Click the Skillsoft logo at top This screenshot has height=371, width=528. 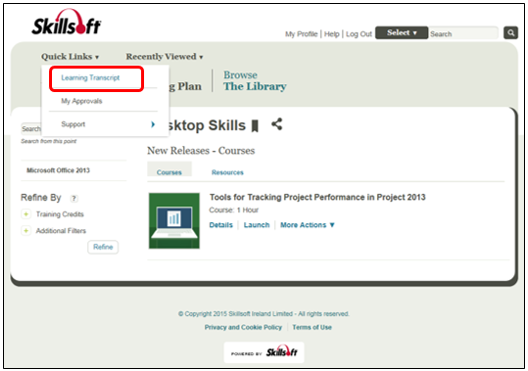click(66, 22)
